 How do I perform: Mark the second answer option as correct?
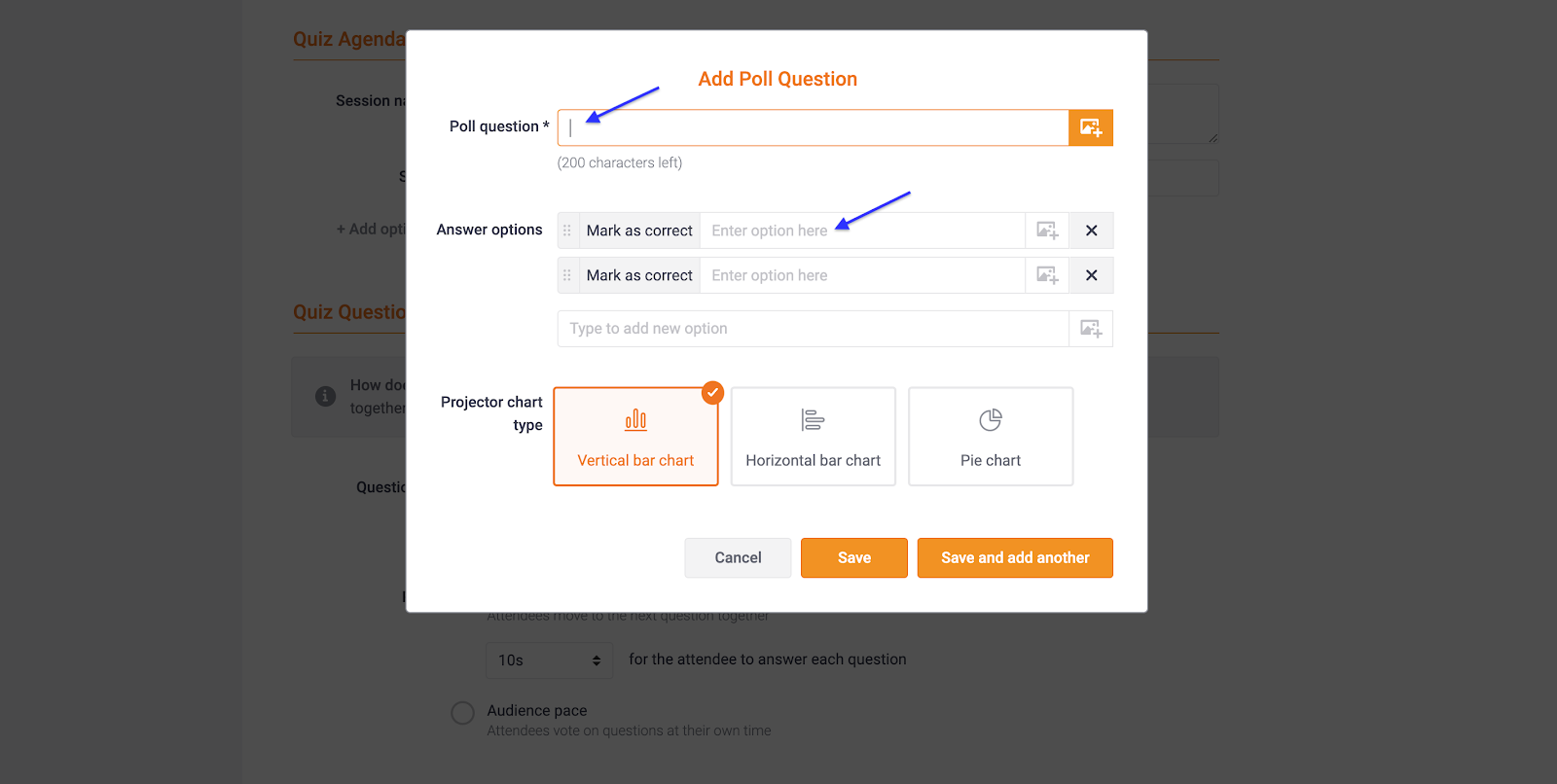639,275
